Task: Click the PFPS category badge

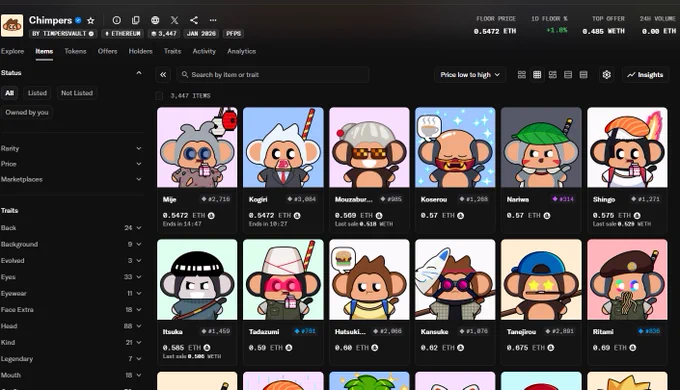Action: pyautogui.click(x=233, y=33)
